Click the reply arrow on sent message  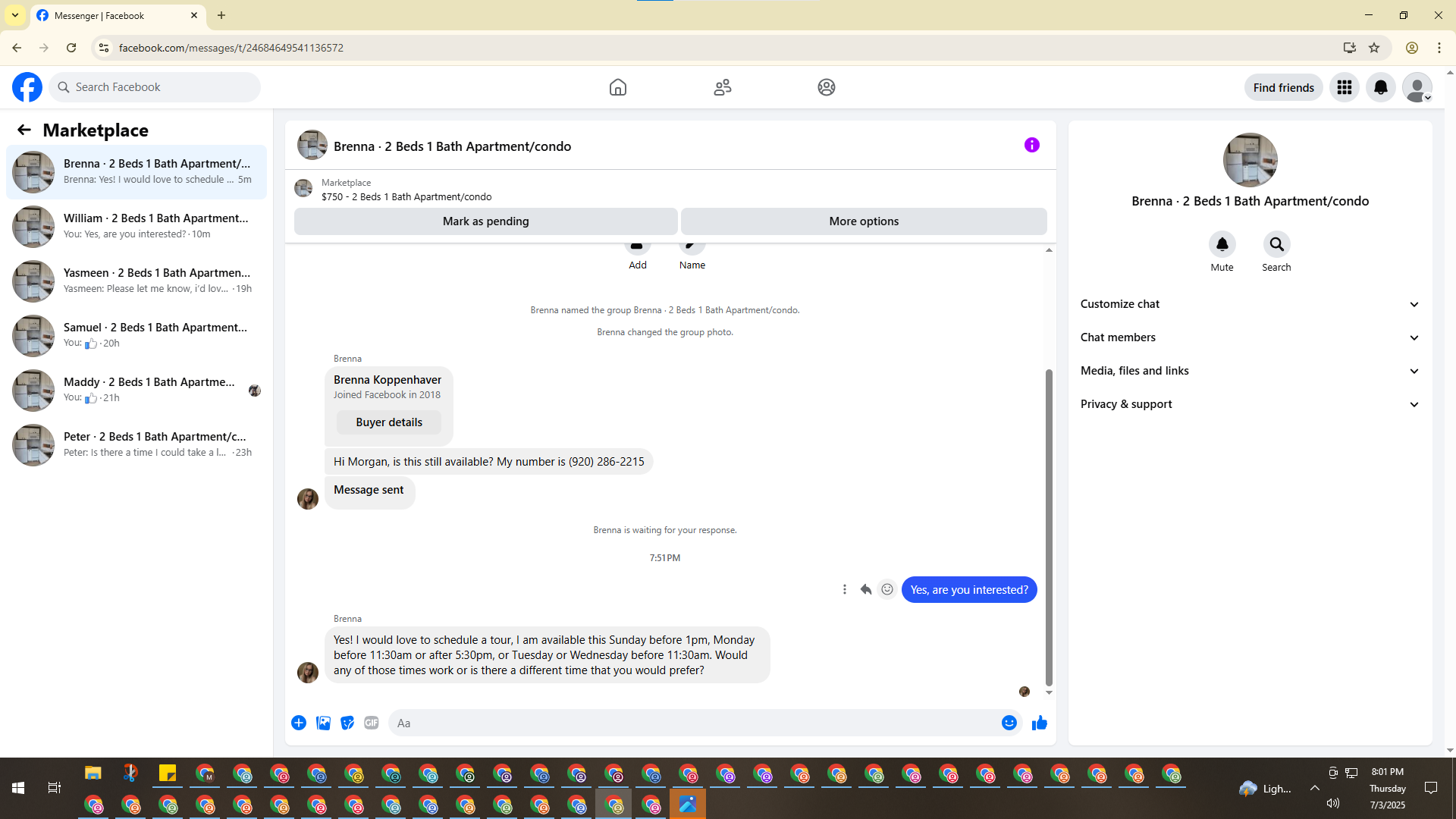point(865,589)
